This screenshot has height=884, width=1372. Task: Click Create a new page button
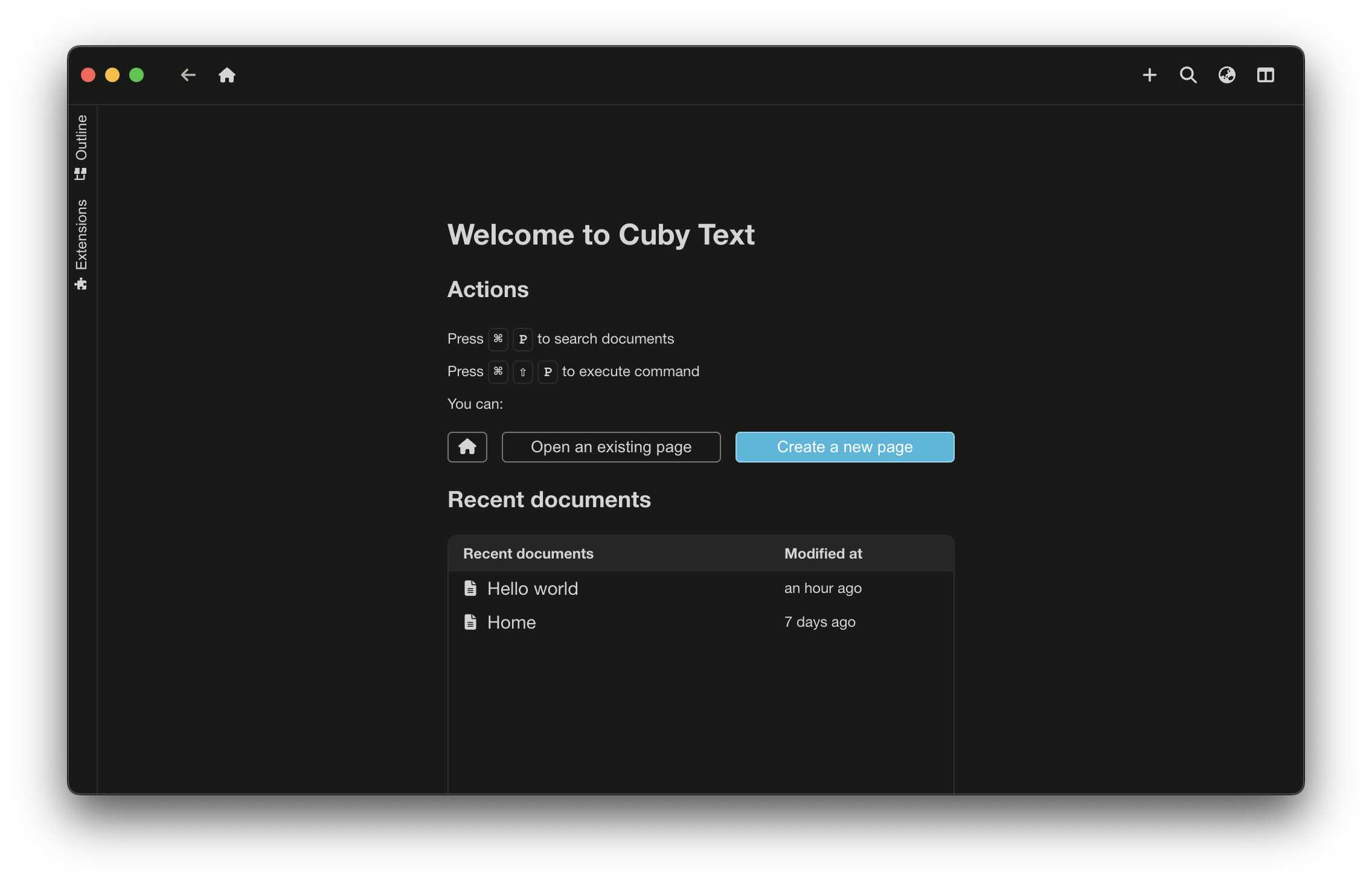tap(844, 447)
